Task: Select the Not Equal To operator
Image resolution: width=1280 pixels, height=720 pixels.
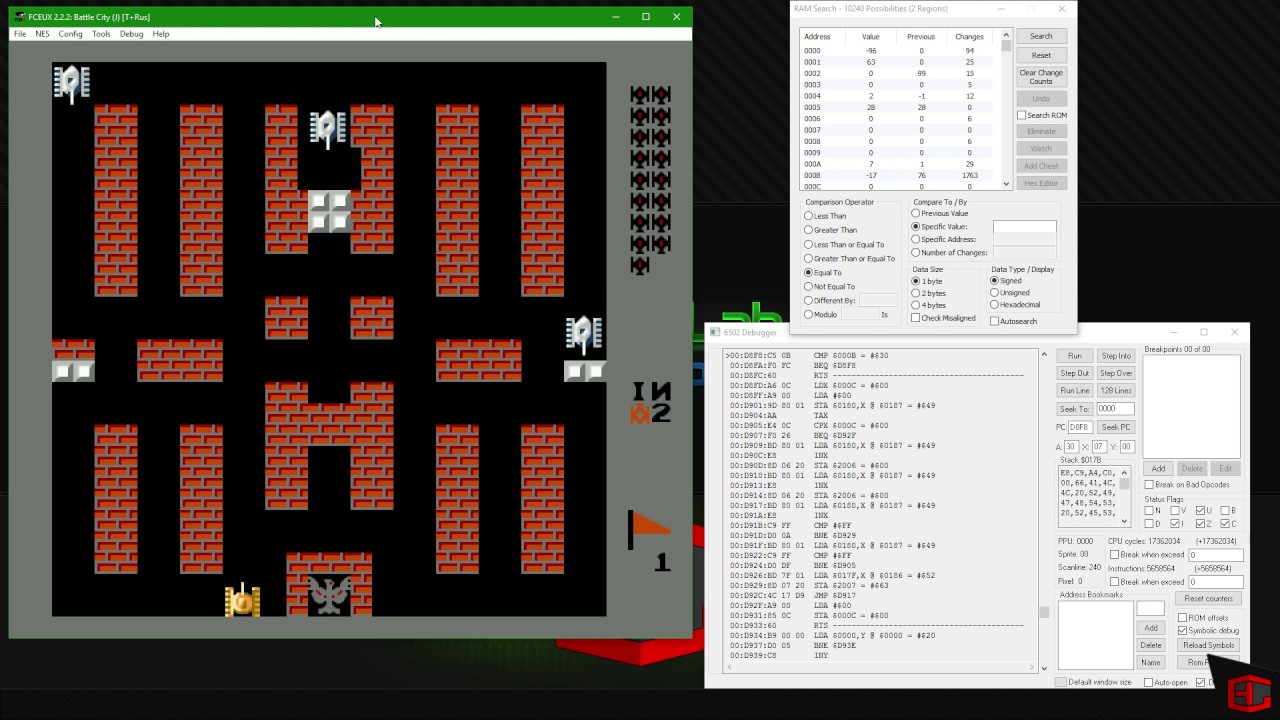Action: click(809, 286)
